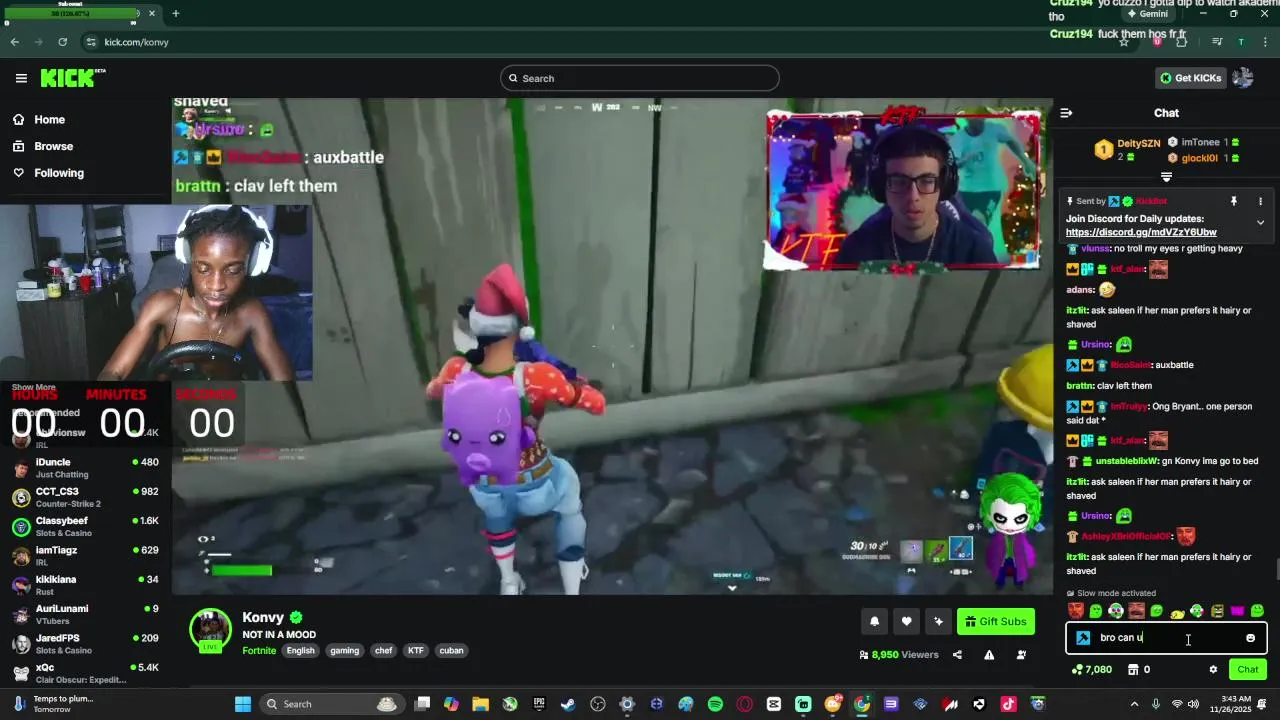Click Get KICKs button
The height and width of the screenshot is (720, 1280).
[1190, 78]
